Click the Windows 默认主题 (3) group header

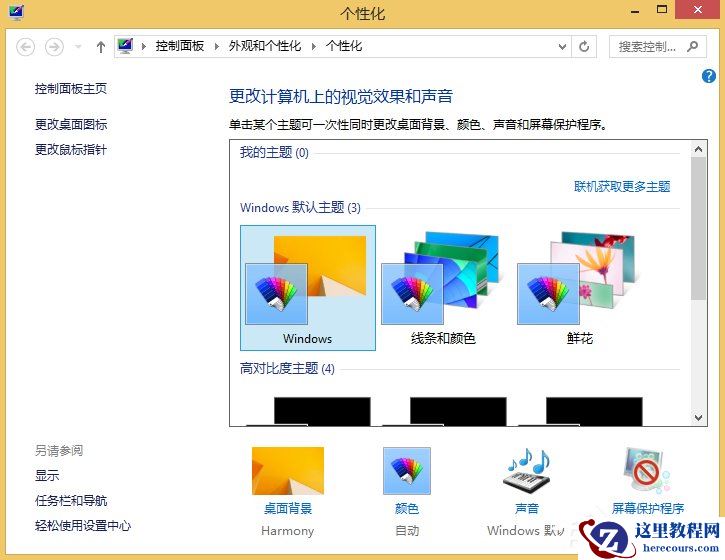point(300,207)
